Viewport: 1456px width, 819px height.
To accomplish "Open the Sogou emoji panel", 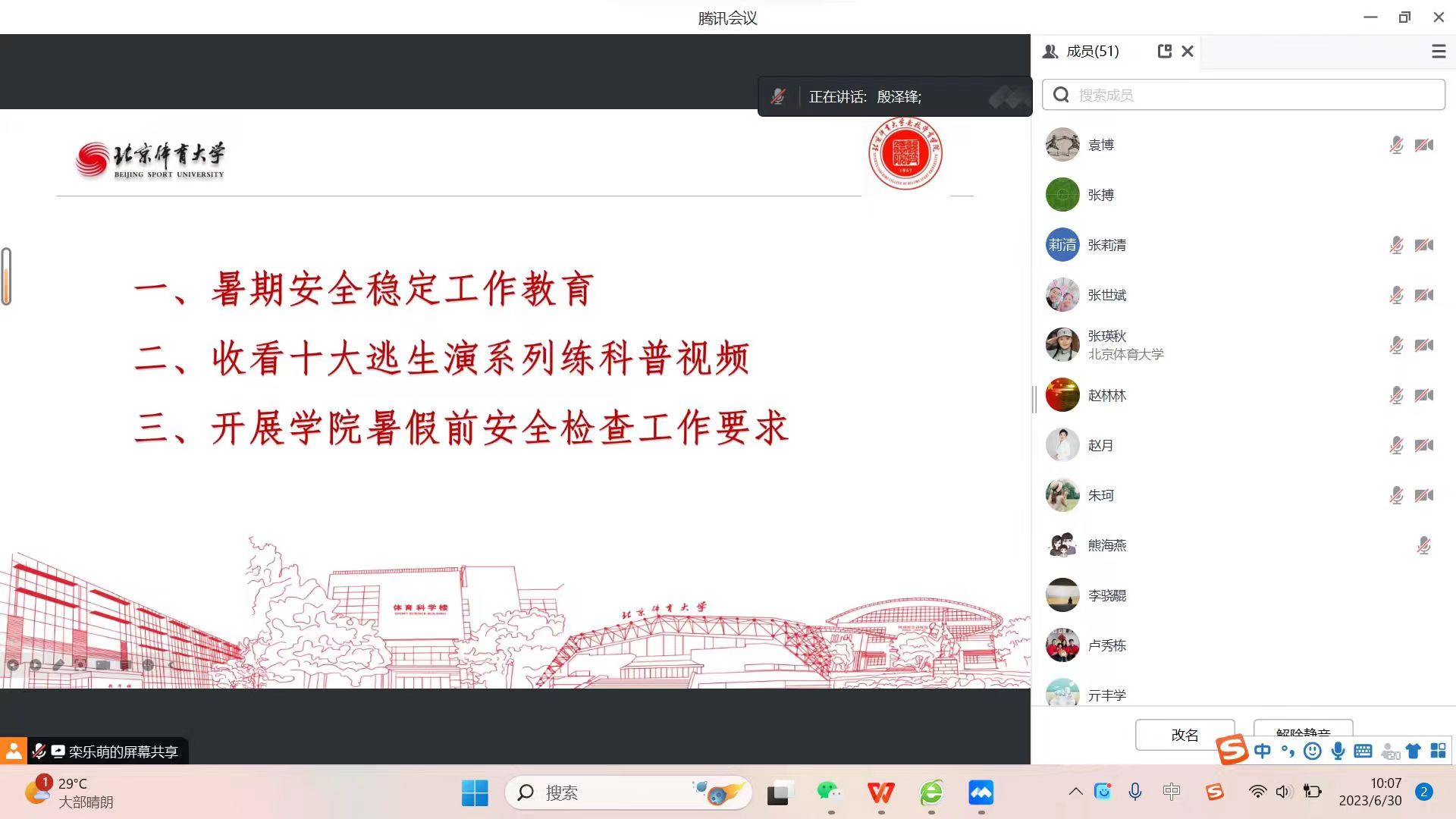I will 1311,751.
